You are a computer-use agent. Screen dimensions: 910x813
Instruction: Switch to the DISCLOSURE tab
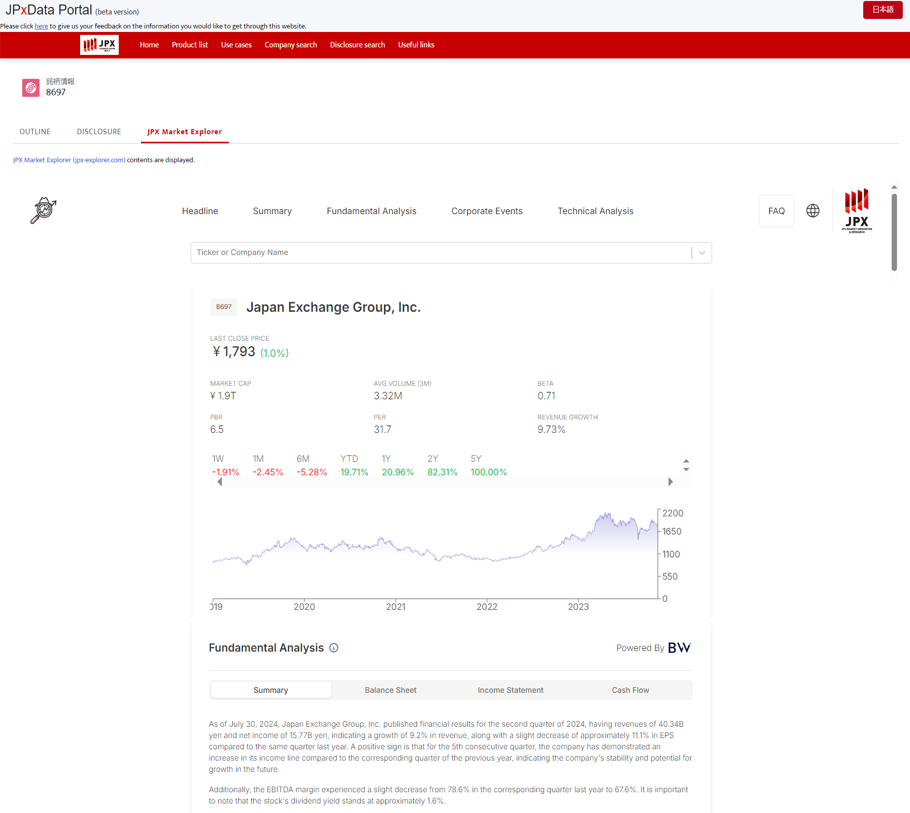(99, 132)
